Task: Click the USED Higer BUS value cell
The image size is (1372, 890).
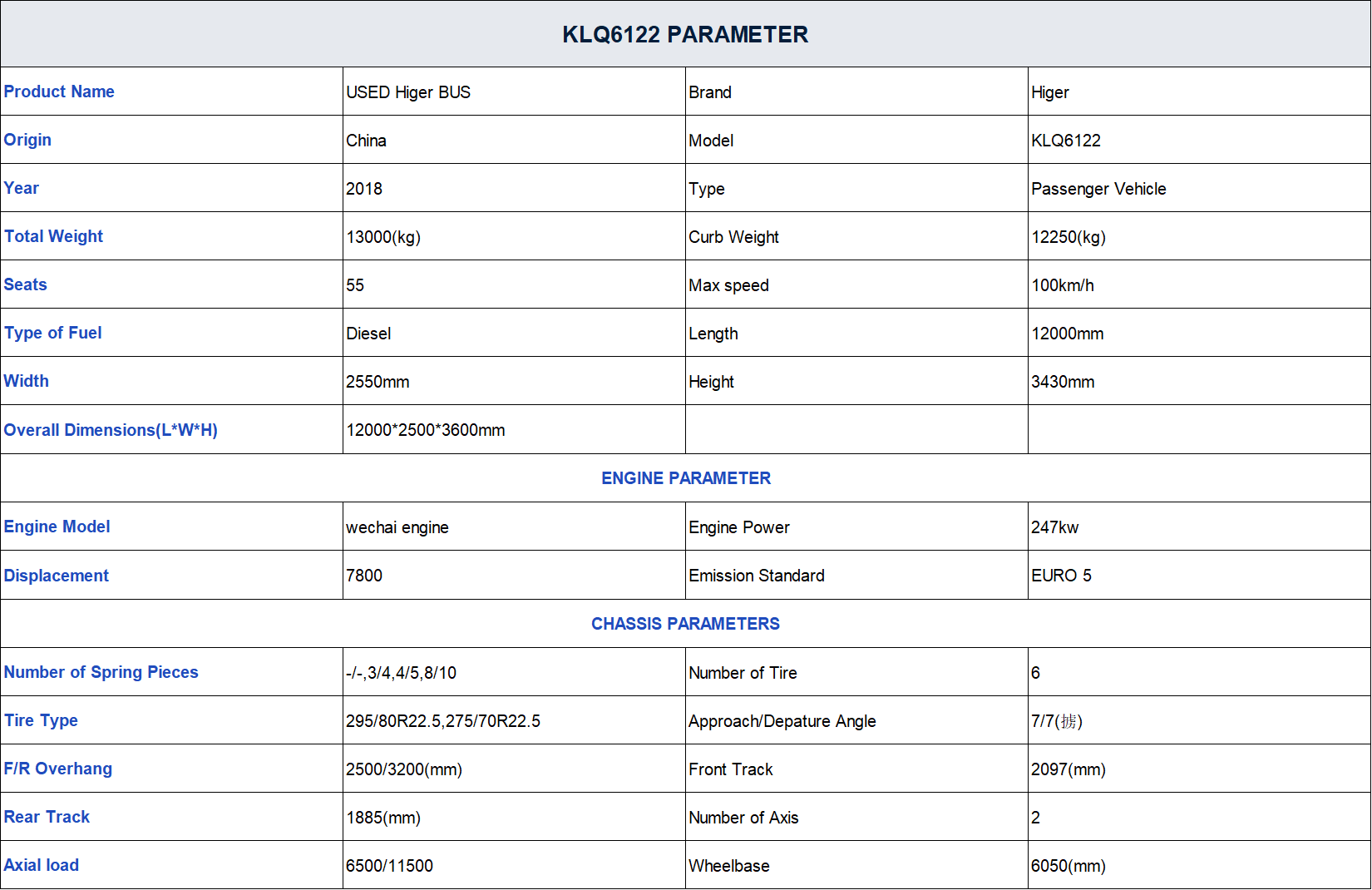Action: [514, 91]
